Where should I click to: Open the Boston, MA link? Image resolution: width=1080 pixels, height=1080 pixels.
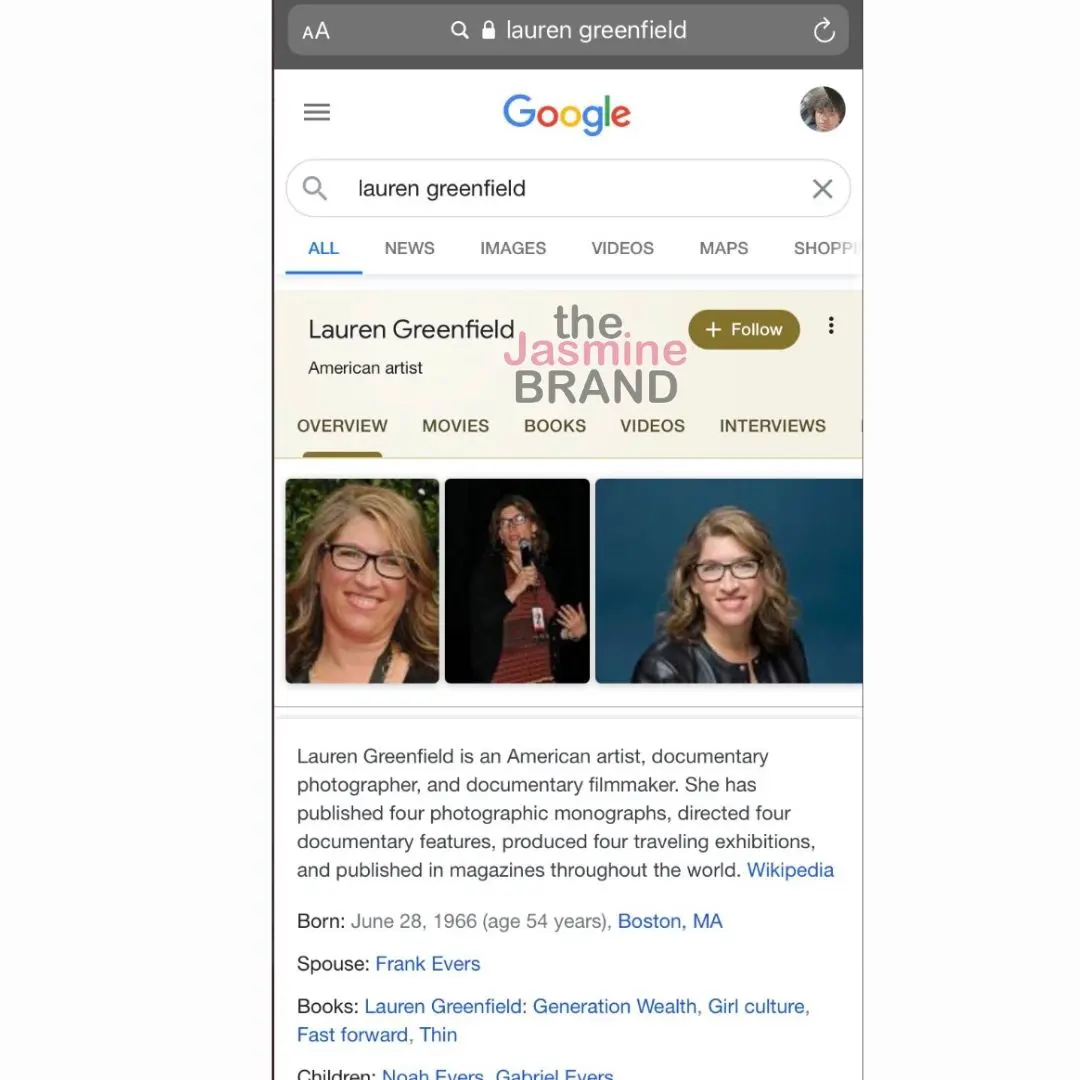click(669, 921)
